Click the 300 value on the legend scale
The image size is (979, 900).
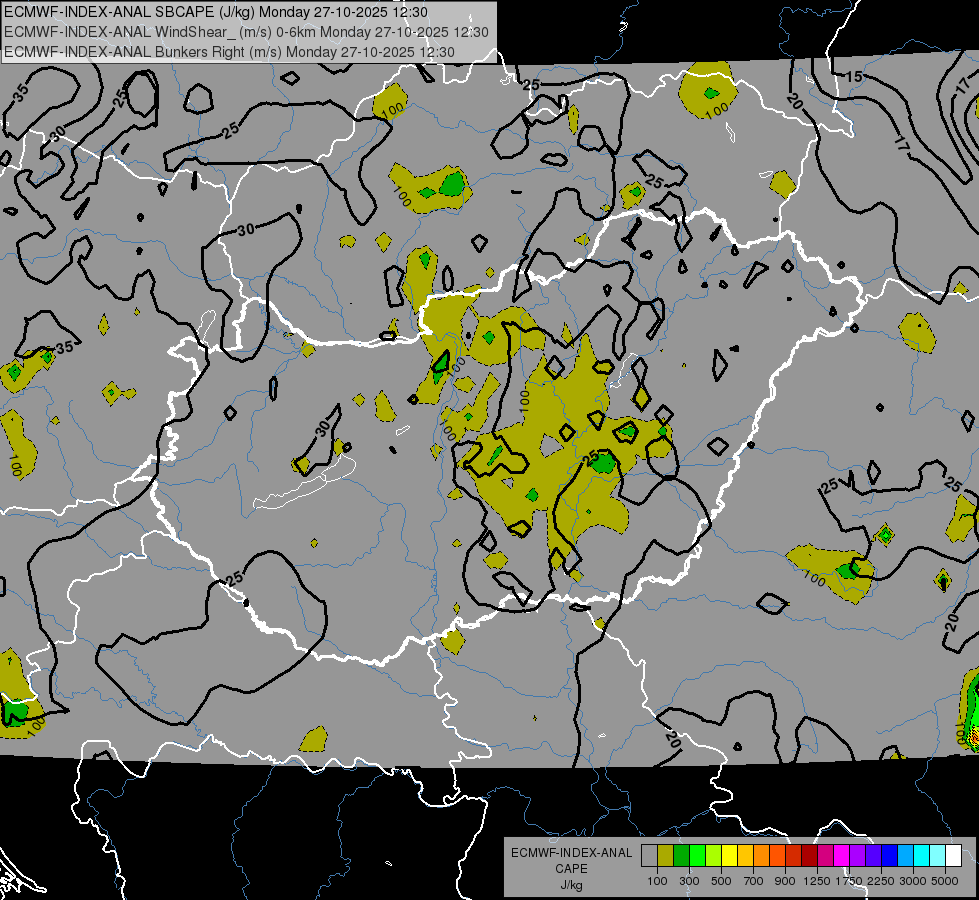point(689,881)
